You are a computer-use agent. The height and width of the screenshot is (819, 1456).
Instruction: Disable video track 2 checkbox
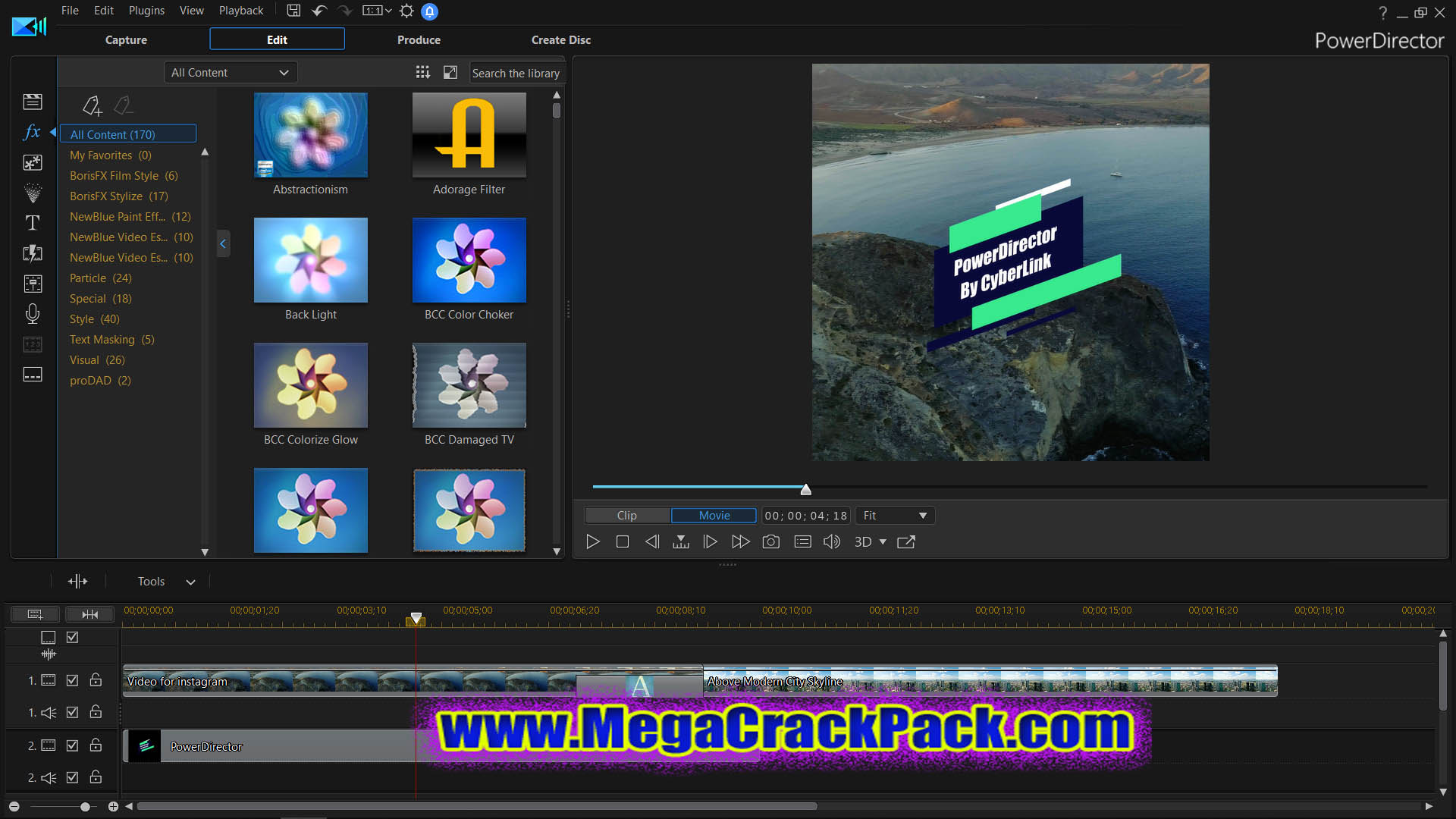coord(72,745)
